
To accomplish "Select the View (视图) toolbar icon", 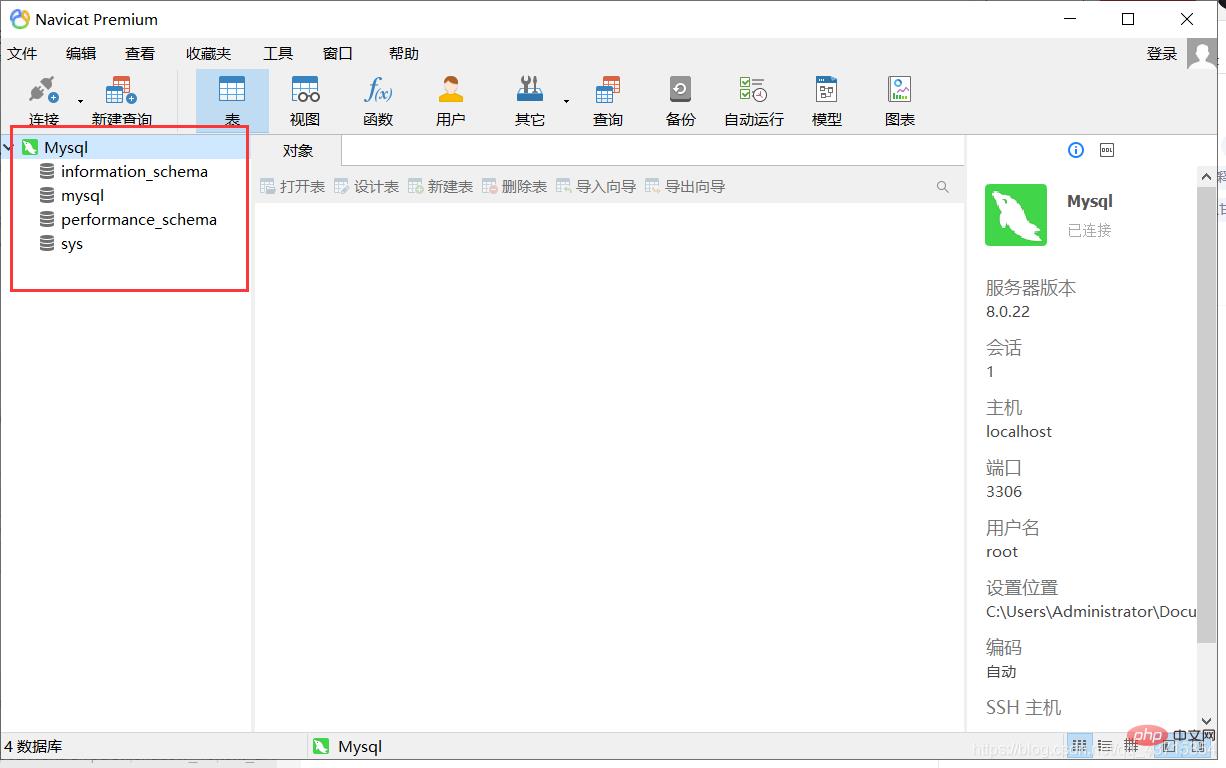I will pyautogui.click(x=305, y=91).
